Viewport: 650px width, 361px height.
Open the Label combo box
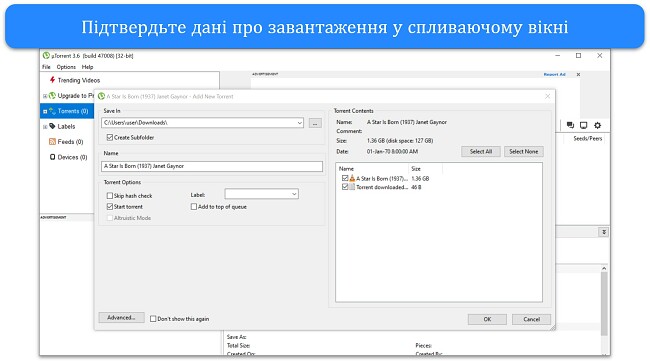coord(261,194)
